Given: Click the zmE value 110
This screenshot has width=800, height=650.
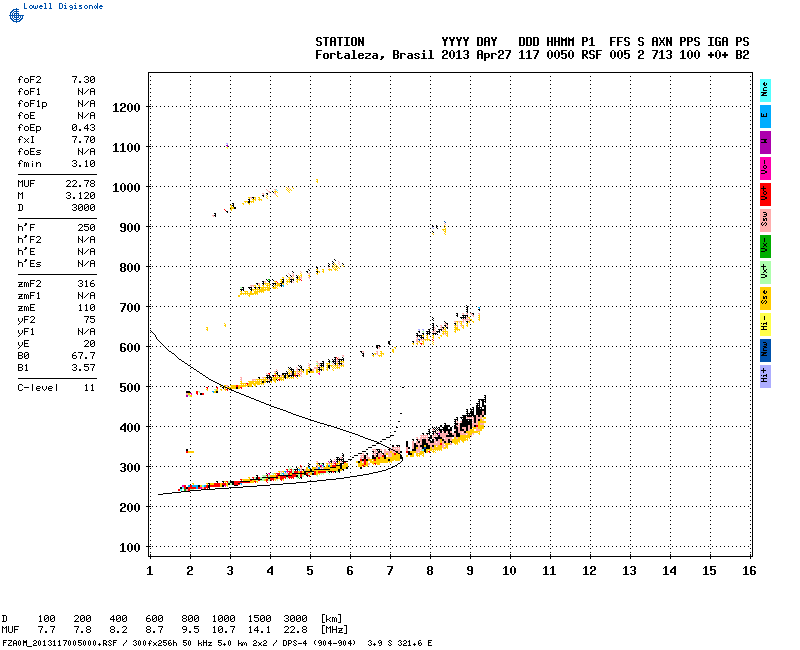Looking at the screenshot, I should click(x=86, y=308).
